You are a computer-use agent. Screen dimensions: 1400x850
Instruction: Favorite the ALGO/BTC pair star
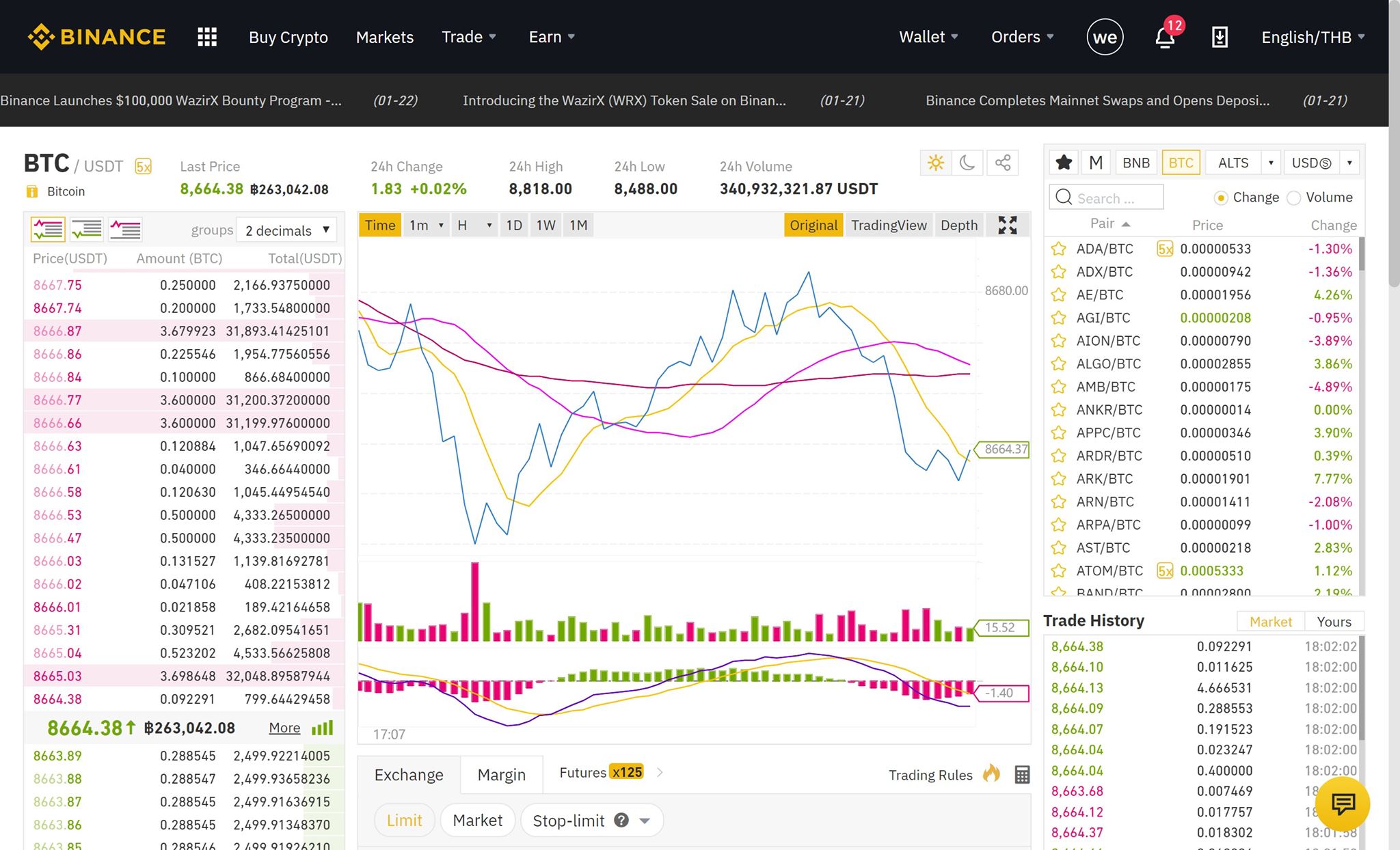click(1059, 364)
